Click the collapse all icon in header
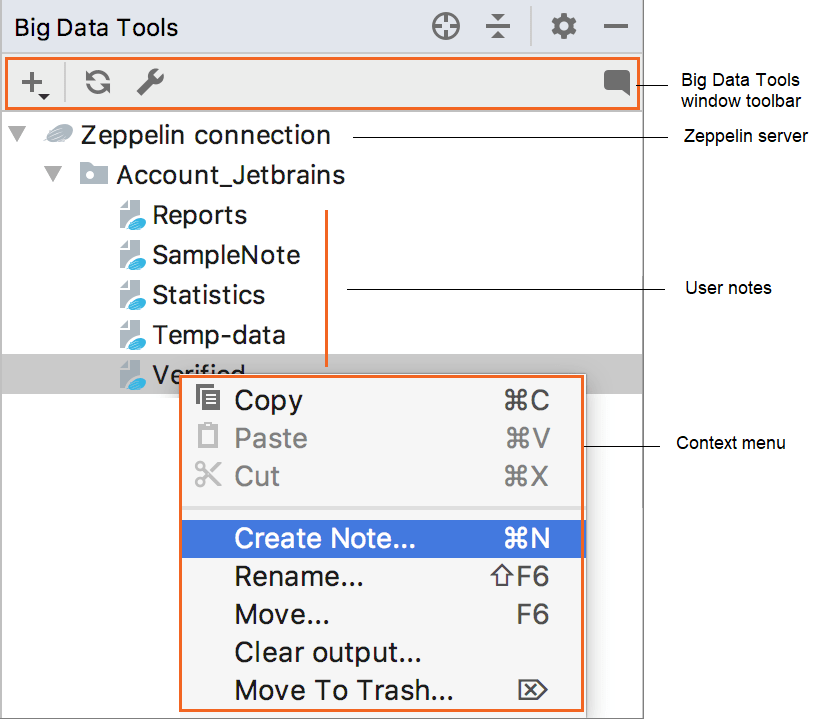The image size is (821, 724). (498, 27)
